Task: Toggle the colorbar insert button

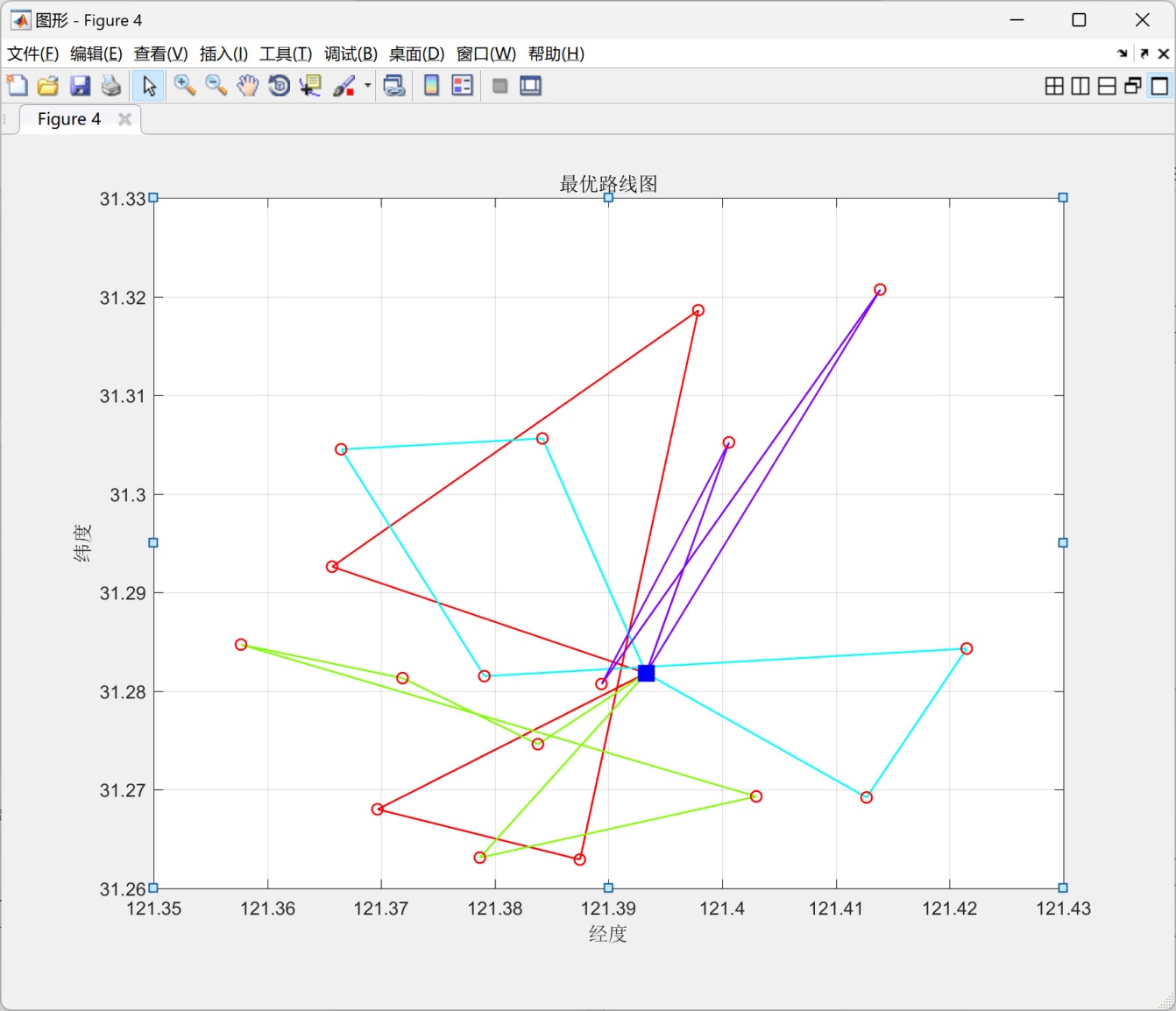Action: pyautogui.click(x=431, y=86)
